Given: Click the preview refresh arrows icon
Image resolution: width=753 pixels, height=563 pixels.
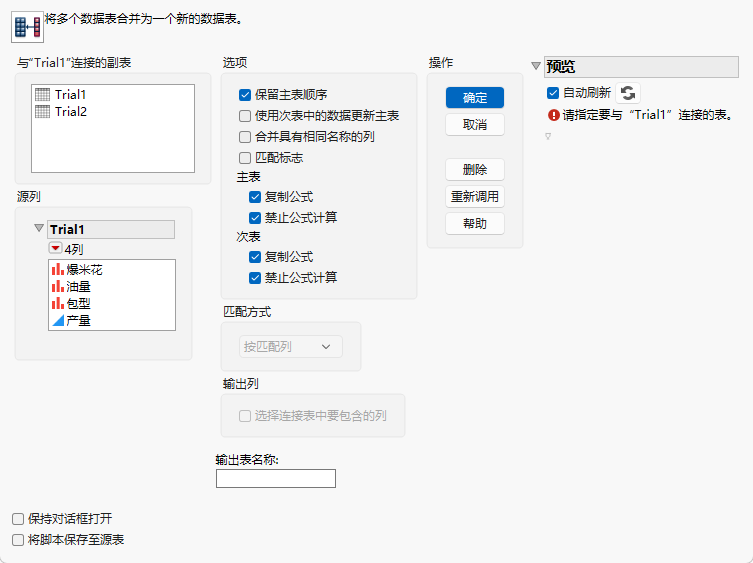Looking at the screenshot, I should [x=628, y=93].
